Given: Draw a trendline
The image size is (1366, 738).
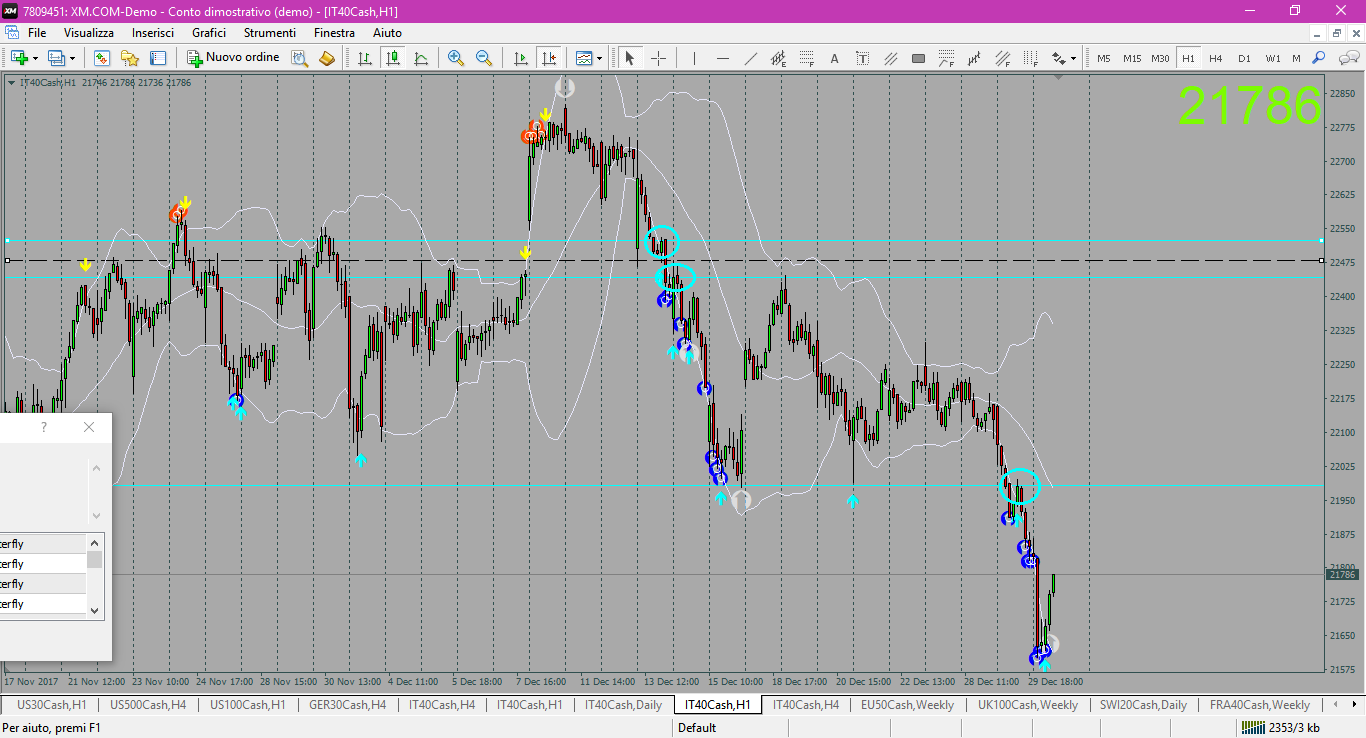Looking at the screenshot, I should tap(750, 58).
